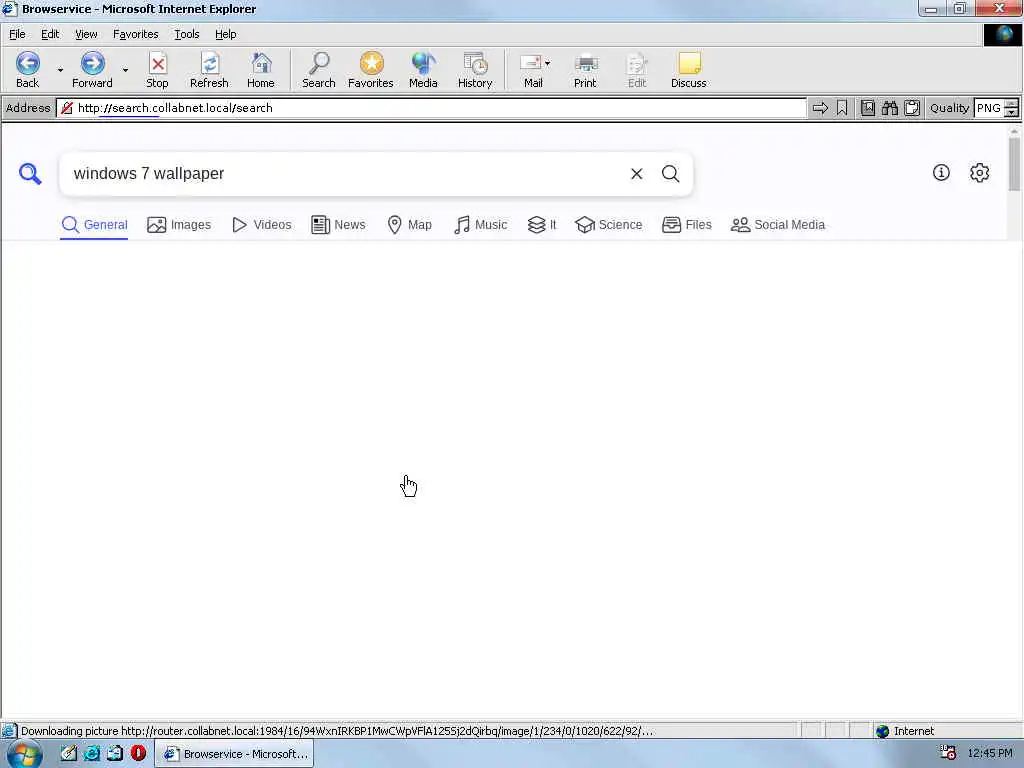Click the clipboard icon next to Quality
The width and height of the screenshot is (1024, 768).
912,108
